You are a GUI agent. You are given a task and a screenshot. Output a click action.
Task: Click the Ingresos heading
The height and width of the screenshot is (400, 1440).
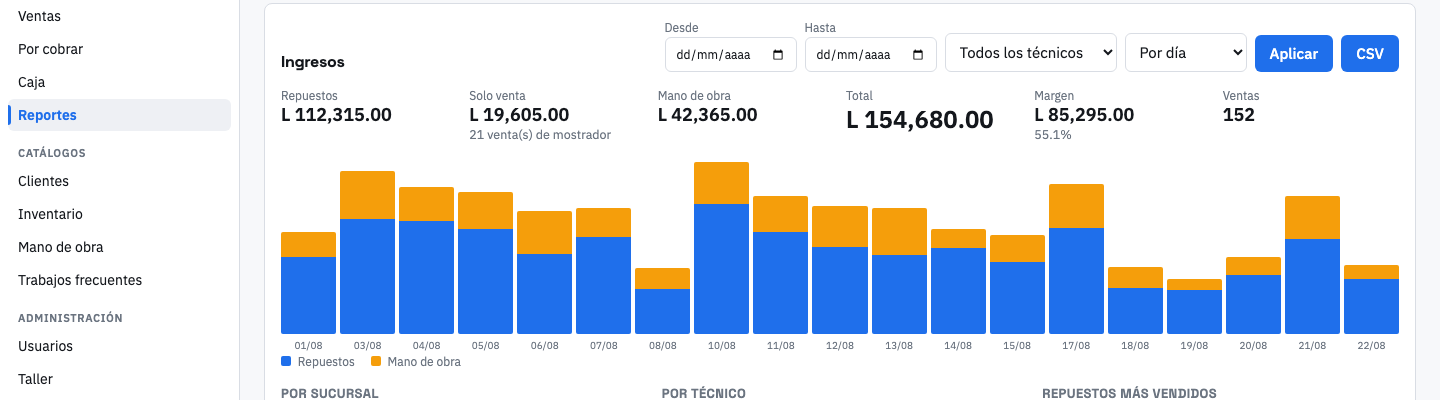click(x=313, y=62)
